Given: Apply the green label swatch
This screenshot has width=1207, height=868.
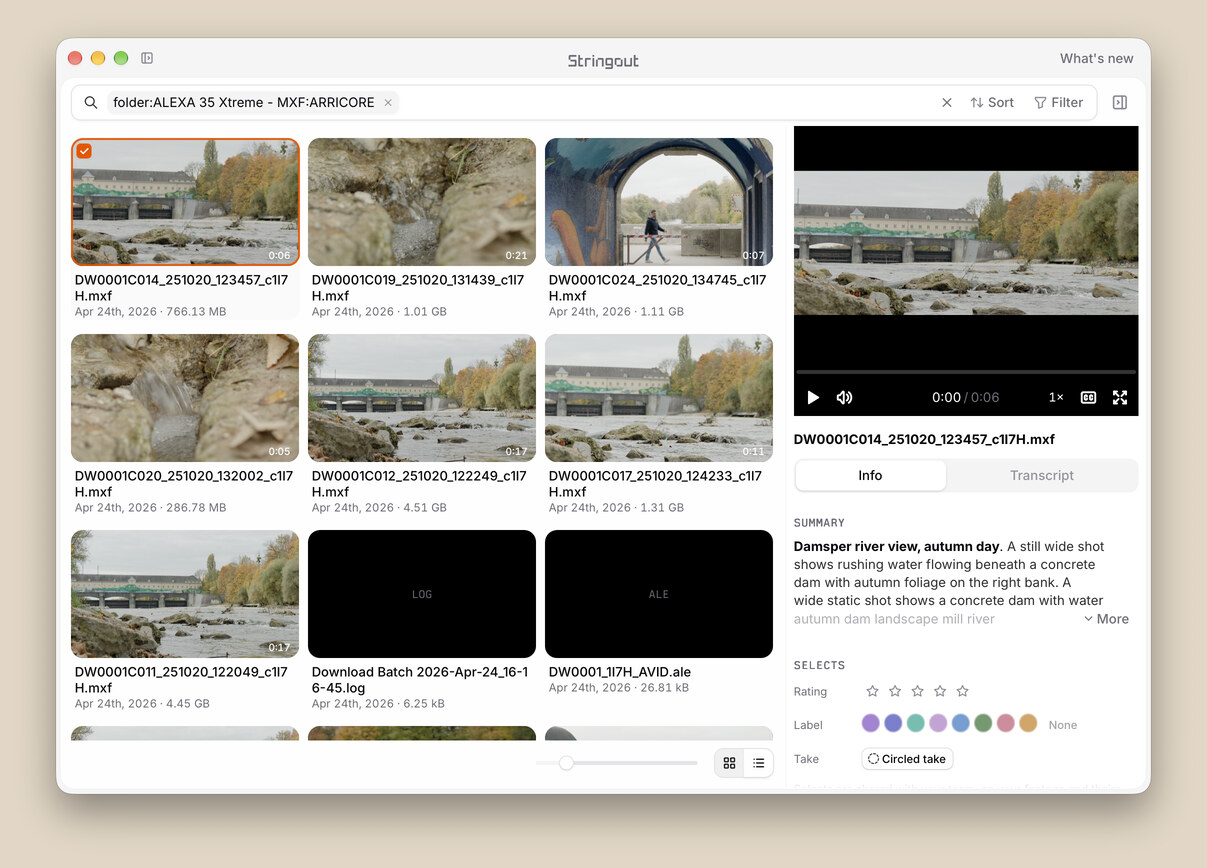Looking at the screenshot, I should pos(983,723).
